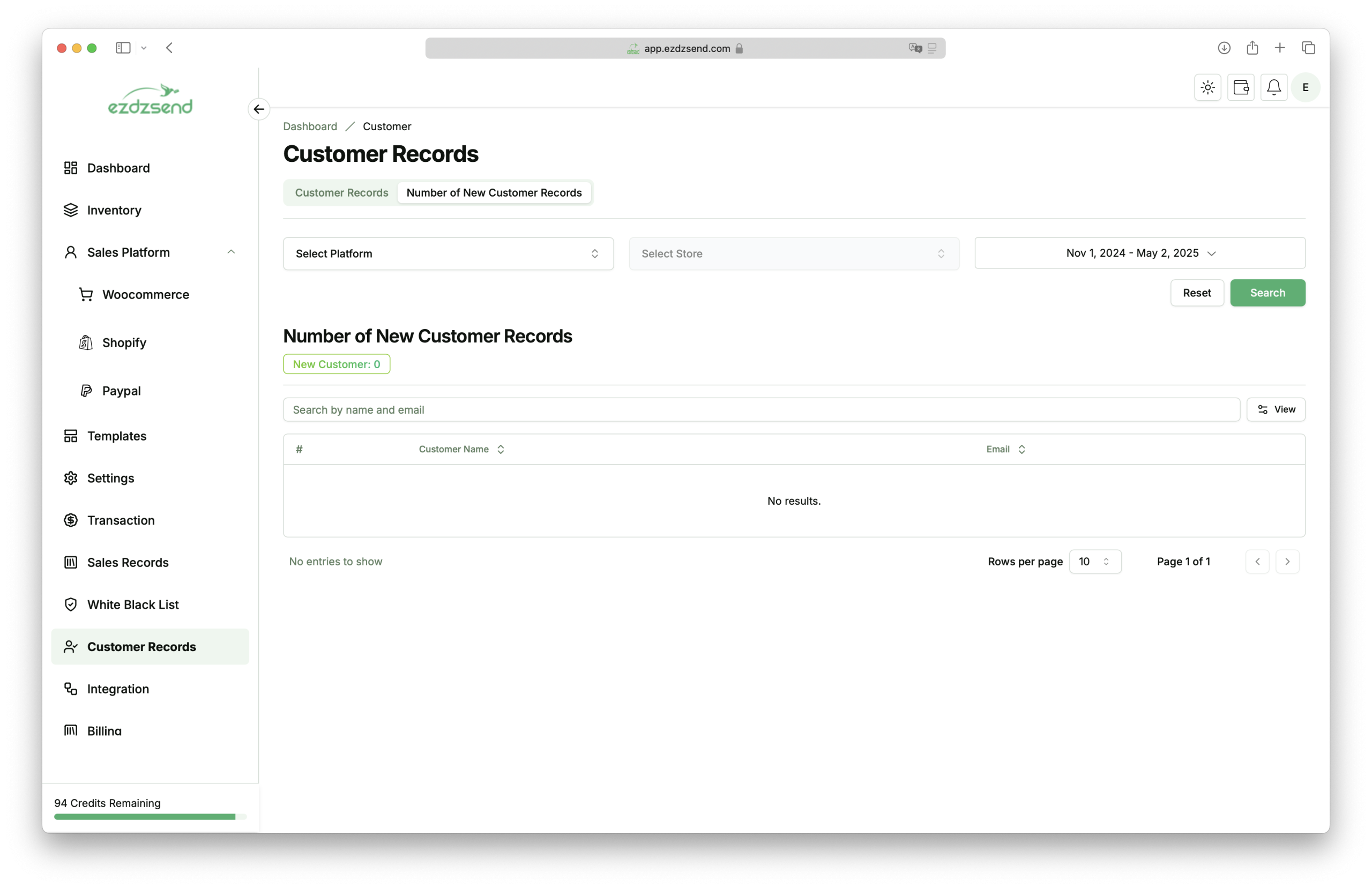Toggle the light/dark theme sun icon

tap(1207, 88)
